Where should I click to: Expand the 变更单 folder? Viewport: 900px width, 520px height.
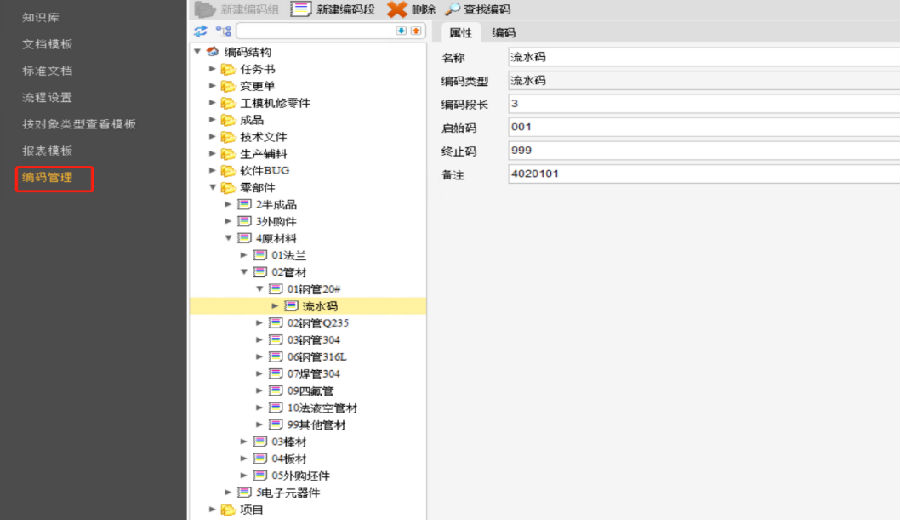coord(212,86)
